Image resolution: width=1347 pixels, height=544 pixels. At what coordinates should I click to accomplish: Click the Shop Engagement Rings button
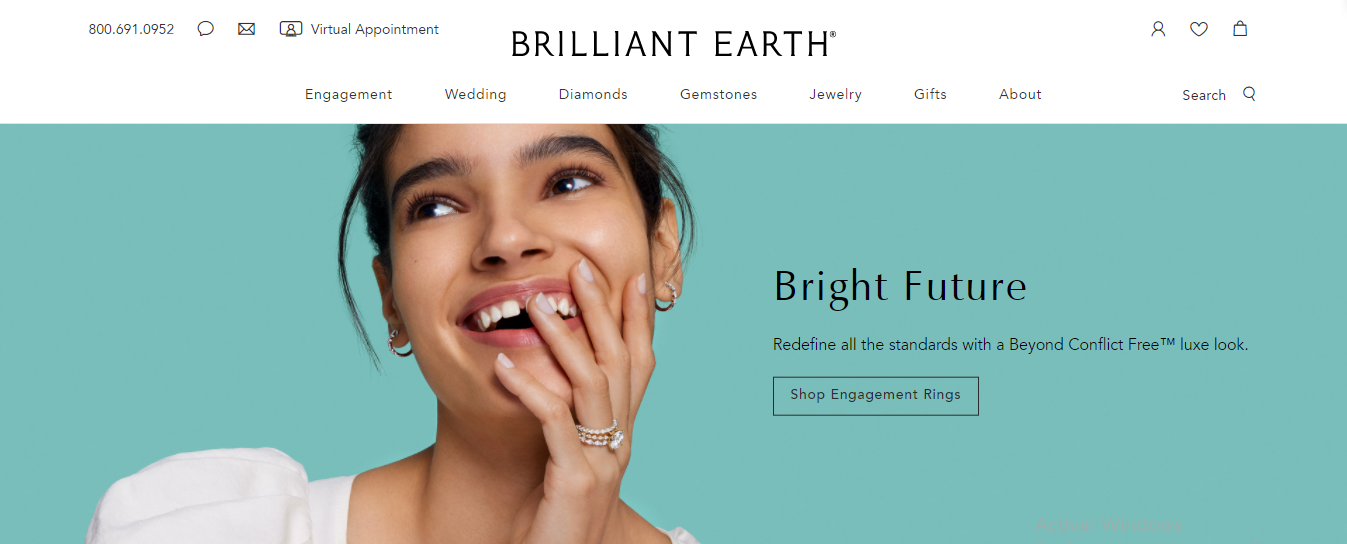pos(876,395)
